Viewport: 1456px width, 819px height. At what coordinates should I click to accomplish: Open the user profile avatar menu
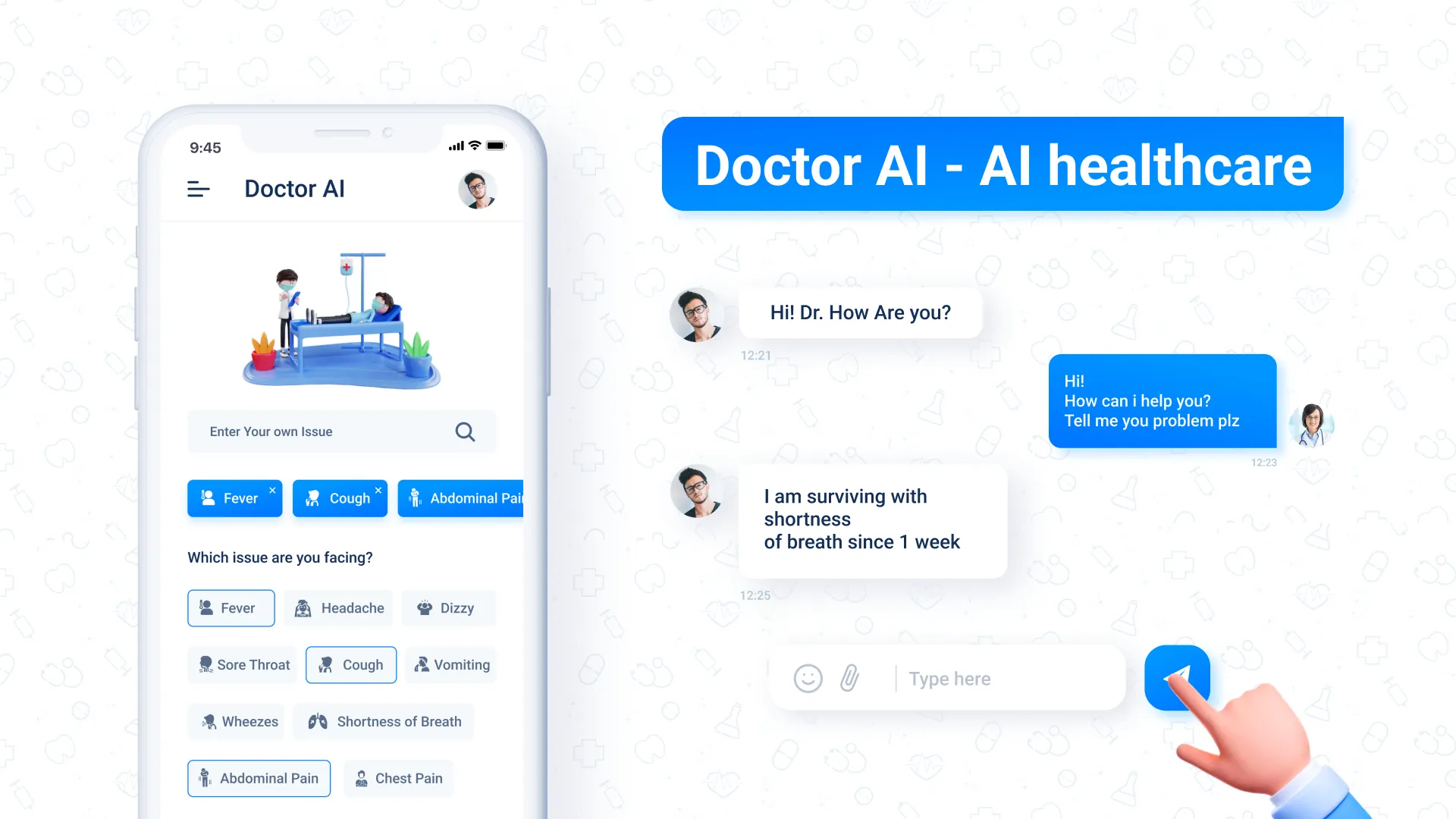[476, 190]
